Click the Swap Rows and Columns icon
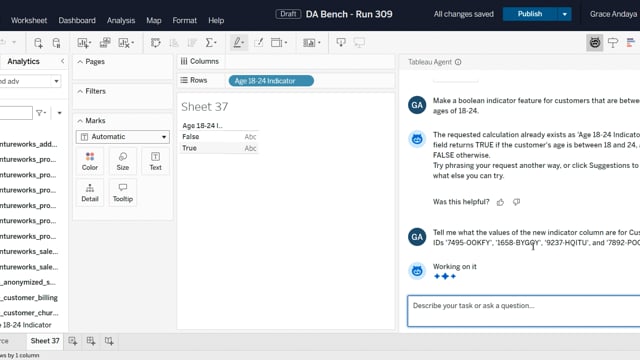640x360 pixels. point(155,43)
